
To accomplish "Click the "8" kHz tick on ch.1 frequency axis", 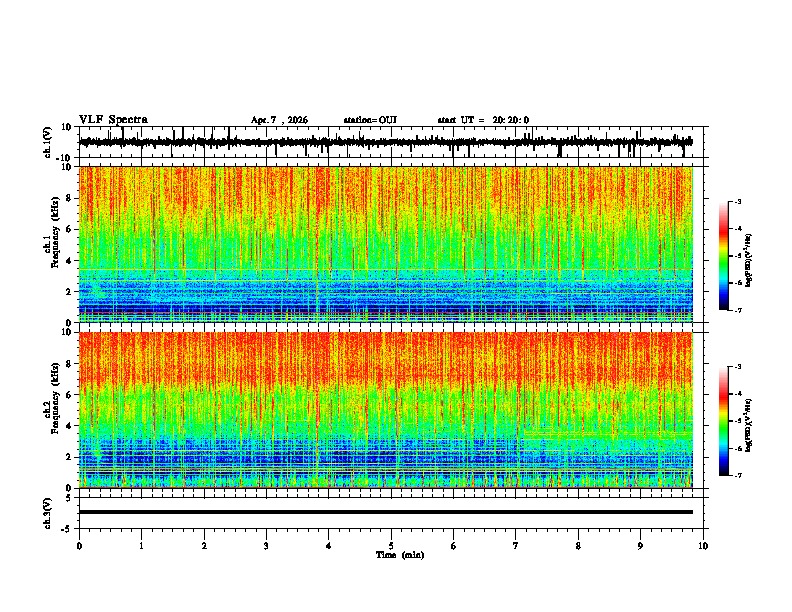I will 70,198.
